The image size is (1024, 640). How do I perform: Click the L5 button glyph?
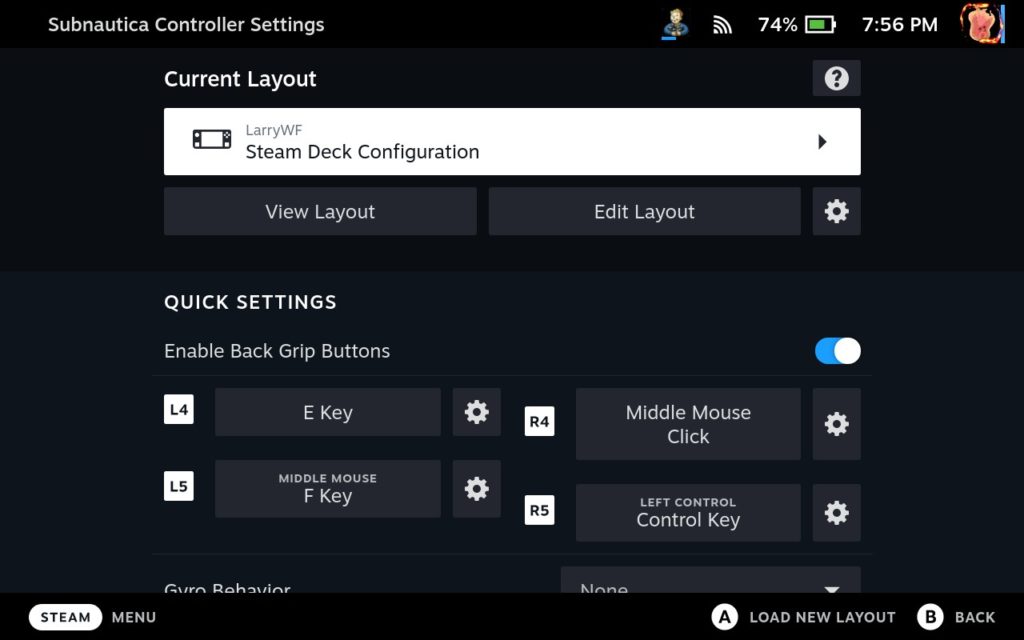point(178,486)
